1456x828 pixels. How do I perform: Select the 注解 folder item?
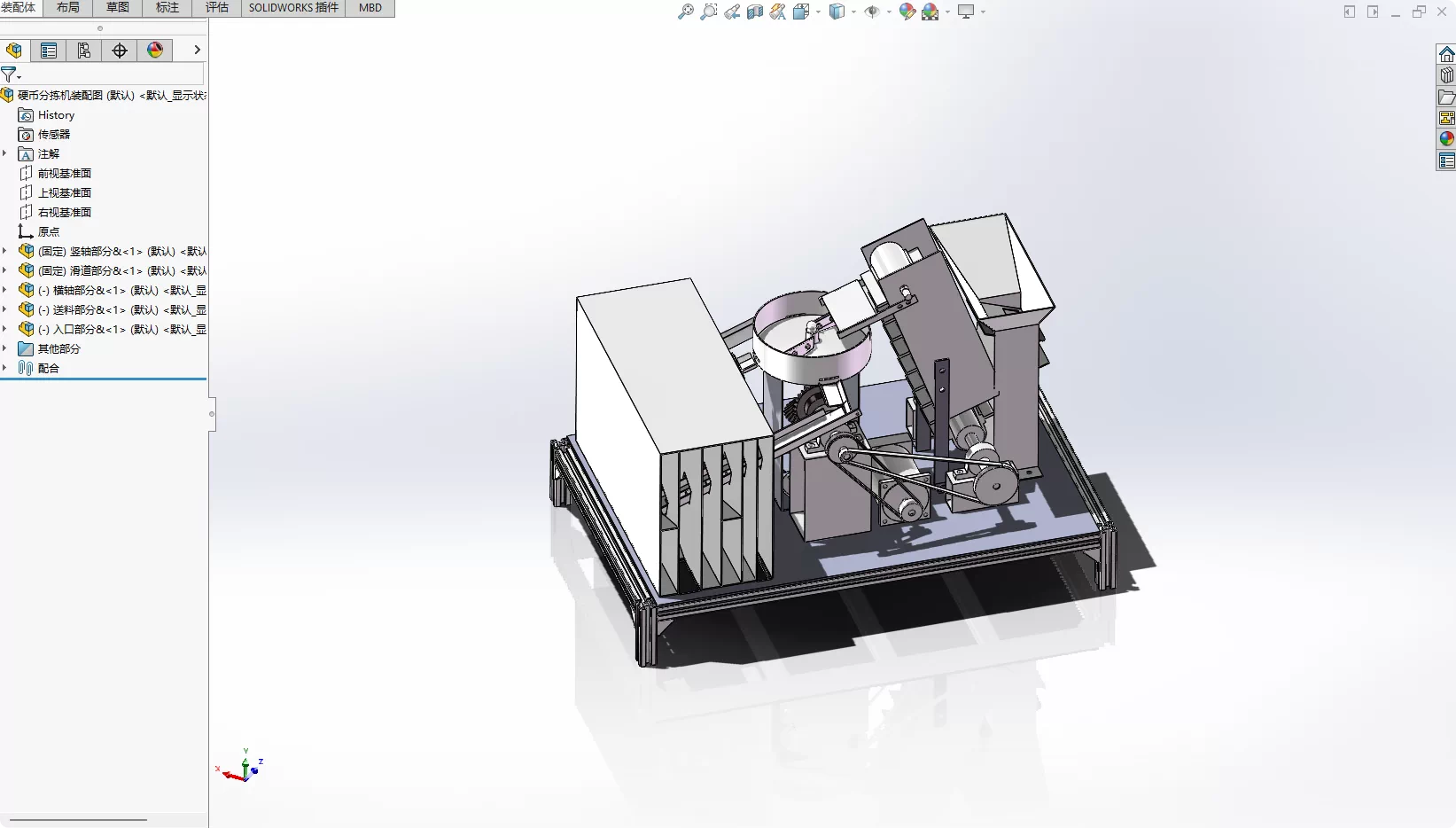coord(39,154)
